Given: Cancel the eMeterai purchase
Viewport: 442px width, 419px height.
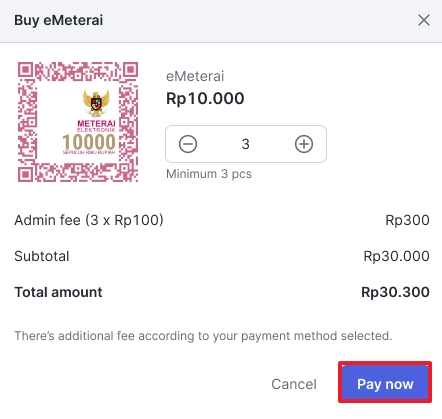Looking at the screenshot, I should click(x=294, y=384).
